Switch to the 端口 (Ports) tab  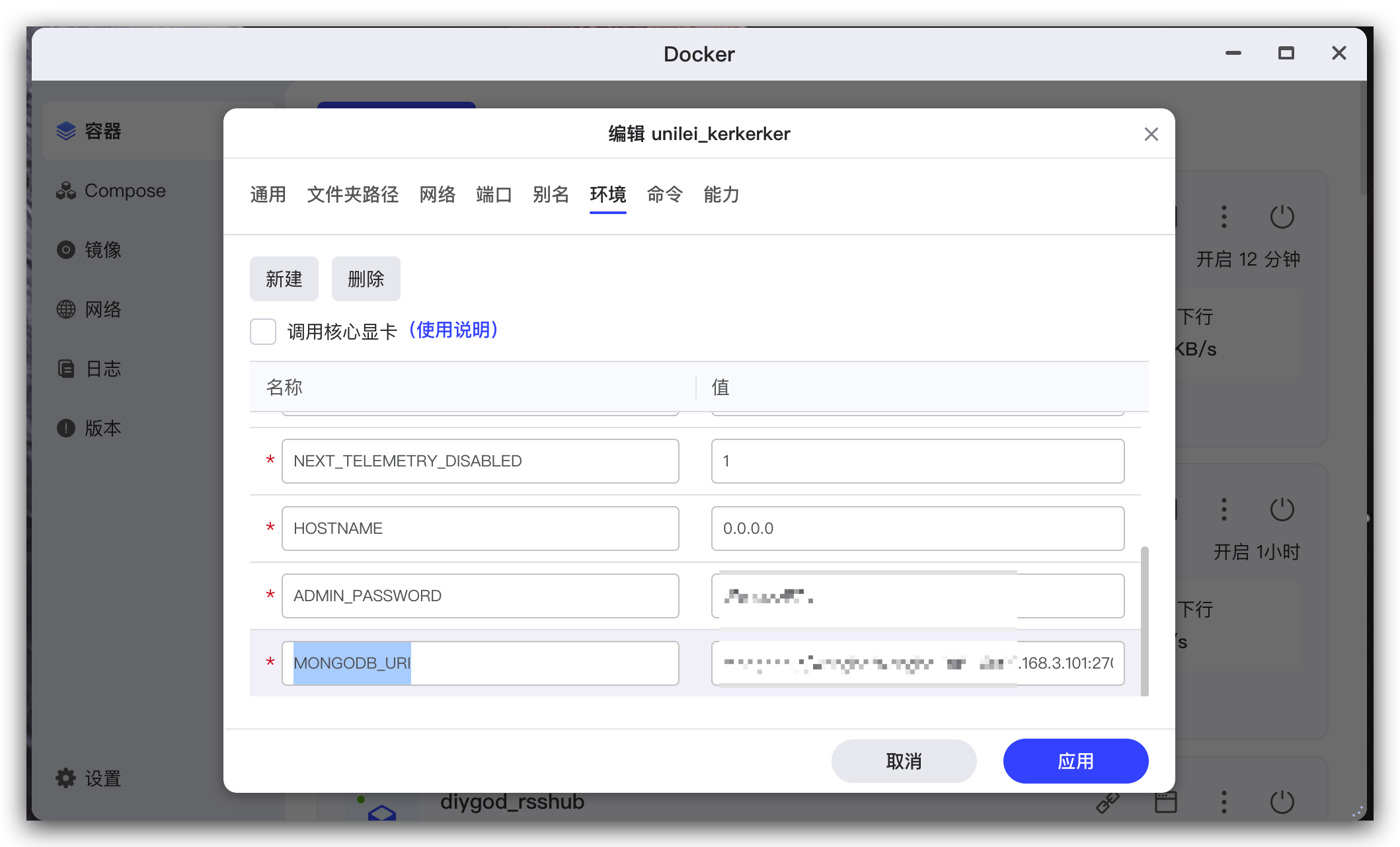click(x=494, y=195)
